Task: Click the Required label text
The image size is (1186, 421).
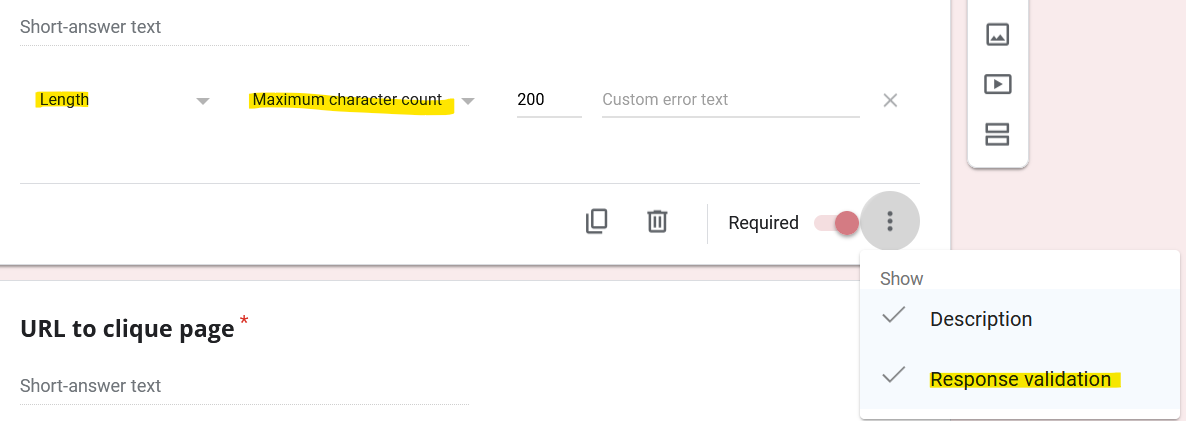Action: click(x=763, y=223)
